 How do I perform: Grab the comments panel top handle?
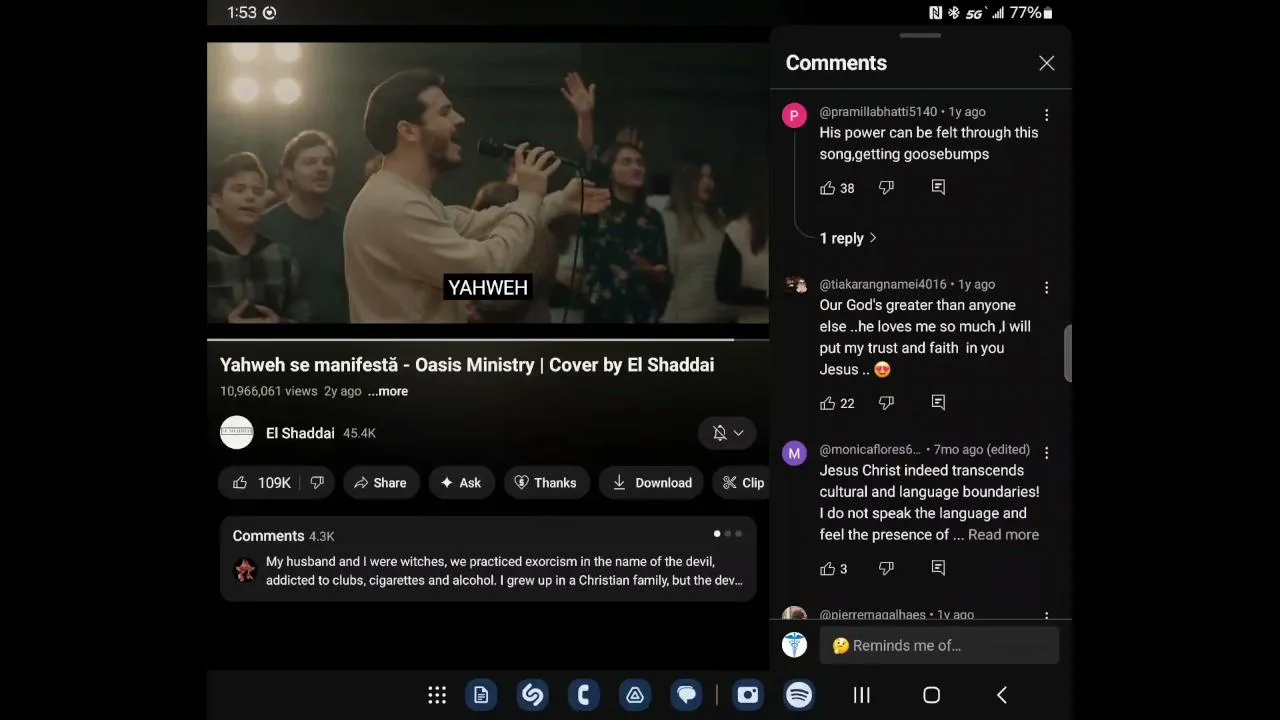coord(920,36)
